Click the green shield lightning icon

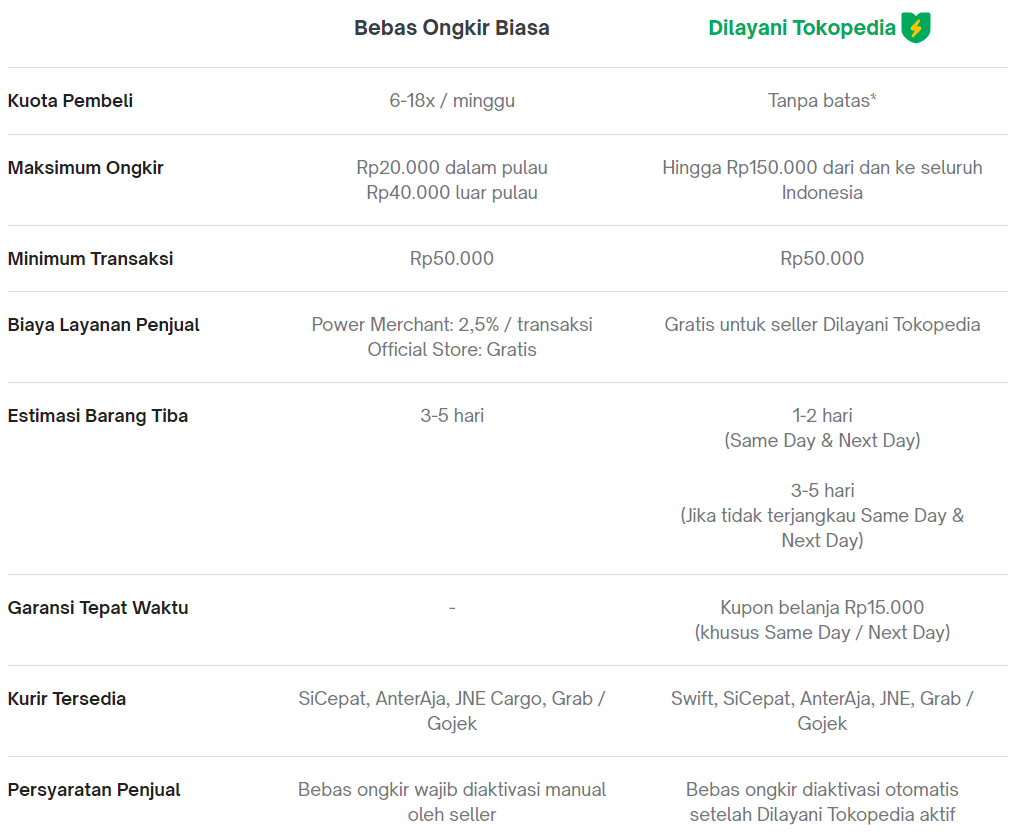(916, 28)
